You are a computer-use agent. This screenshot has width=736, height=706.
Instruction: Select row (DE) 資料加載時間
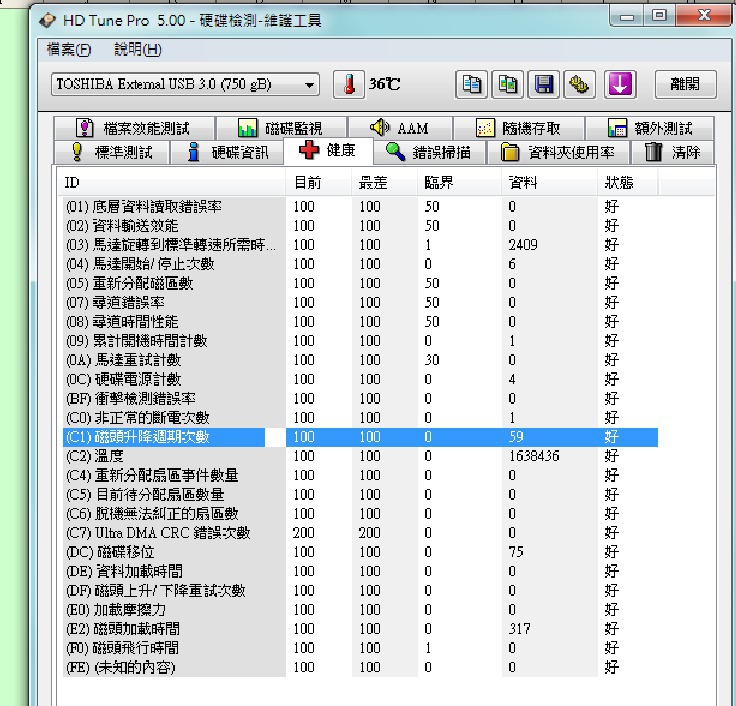tap(360, 571)
